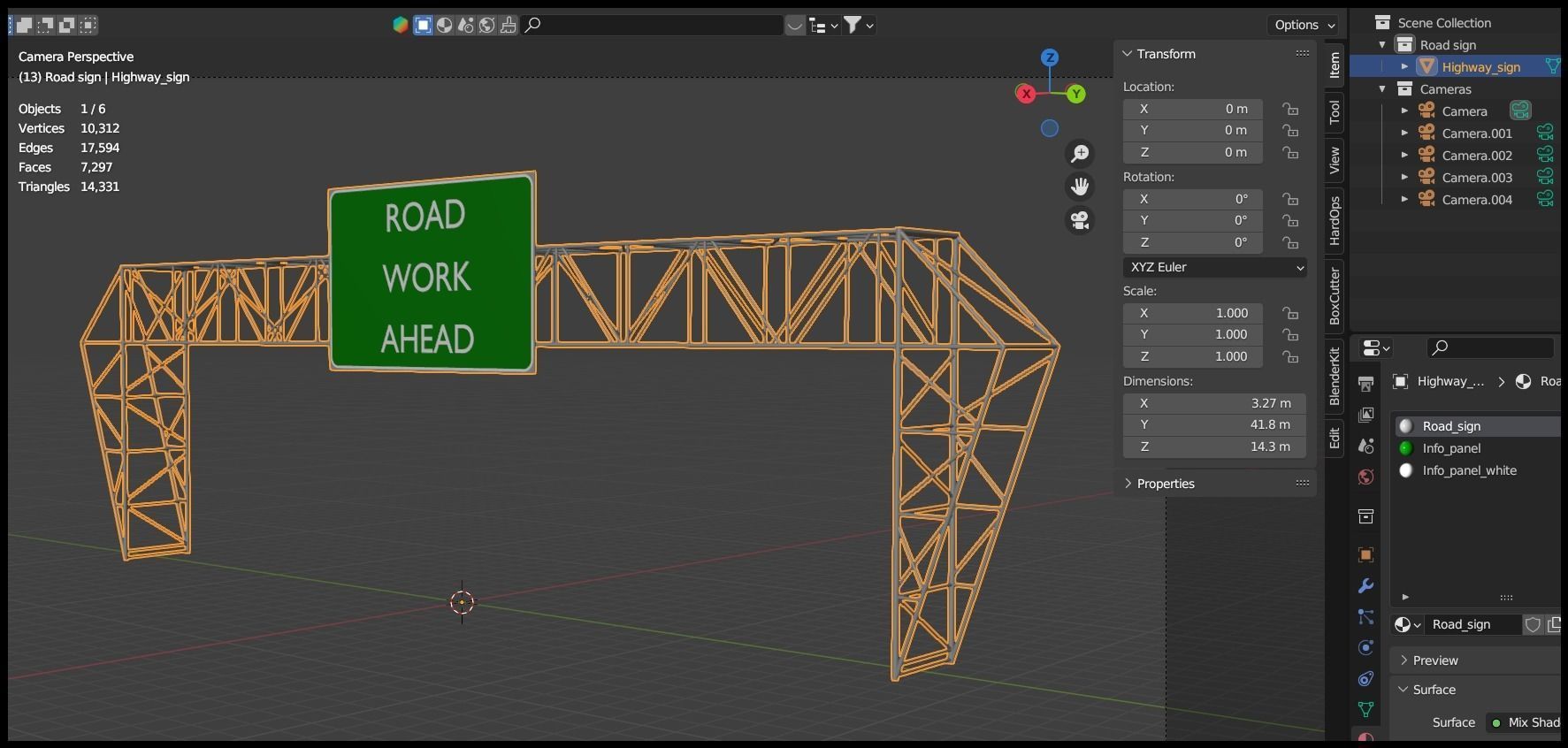The width and height of the screenshot is (1568, 748).
Task: Lock the Scale X axis
Action: point(1291,313)
